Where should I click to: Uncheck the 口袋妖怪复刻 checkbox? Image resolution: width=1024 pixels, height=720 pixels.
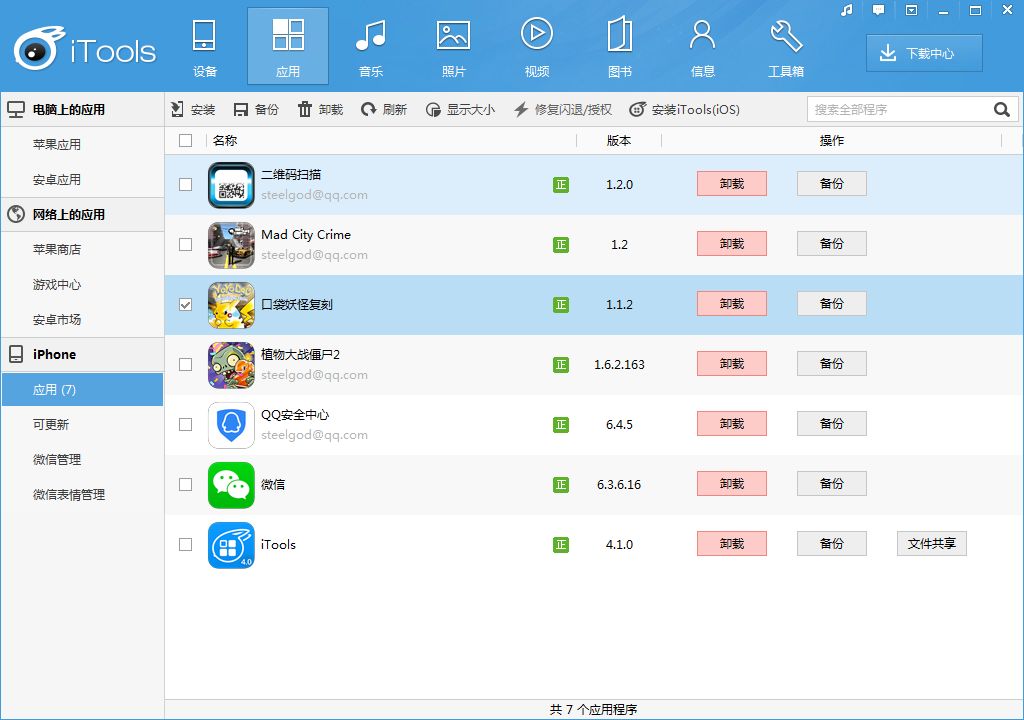(185, 304)
